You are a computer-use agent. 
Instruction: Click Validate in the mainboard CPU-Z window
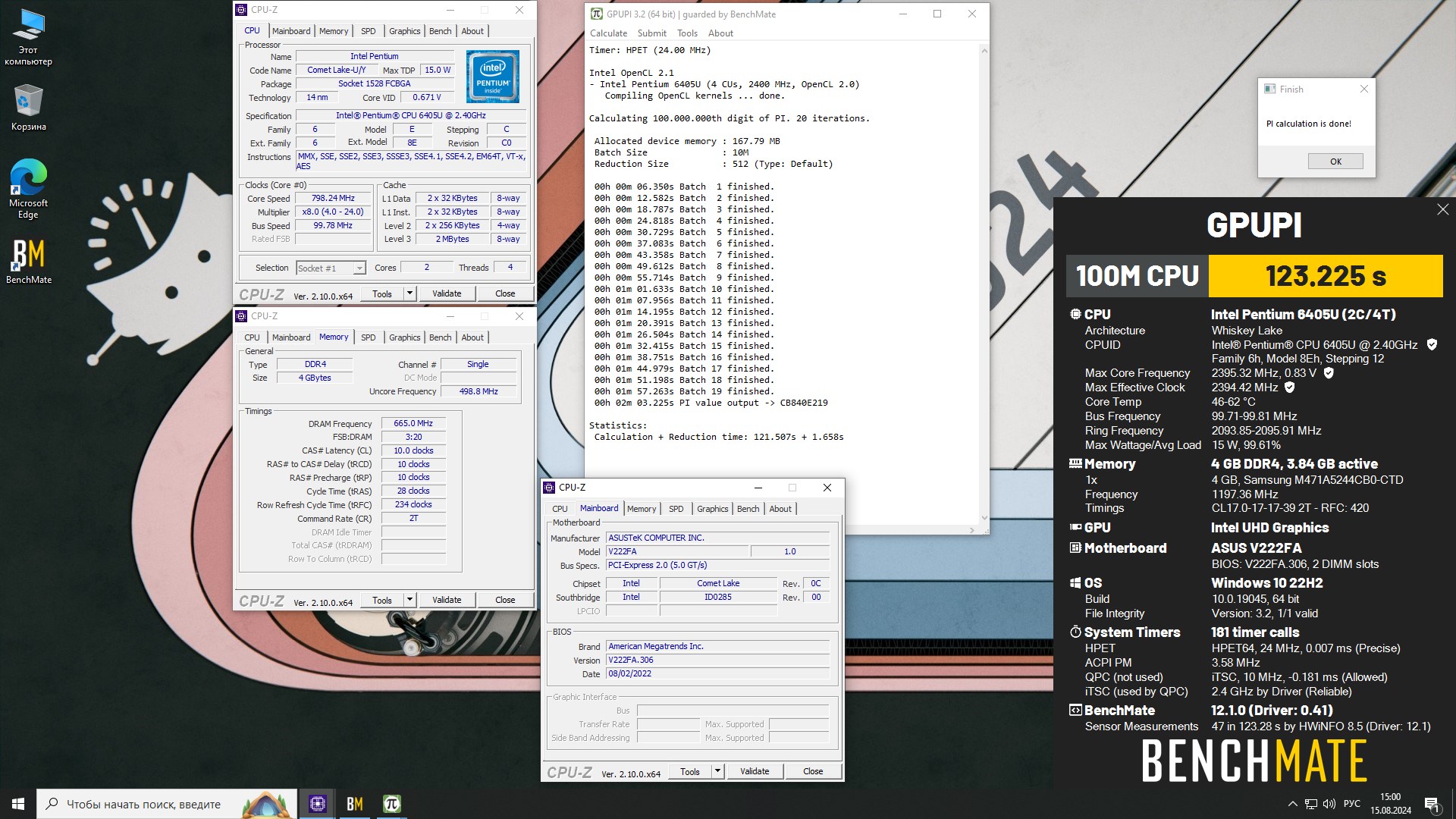pyautogui.click(x=755, y=771)
